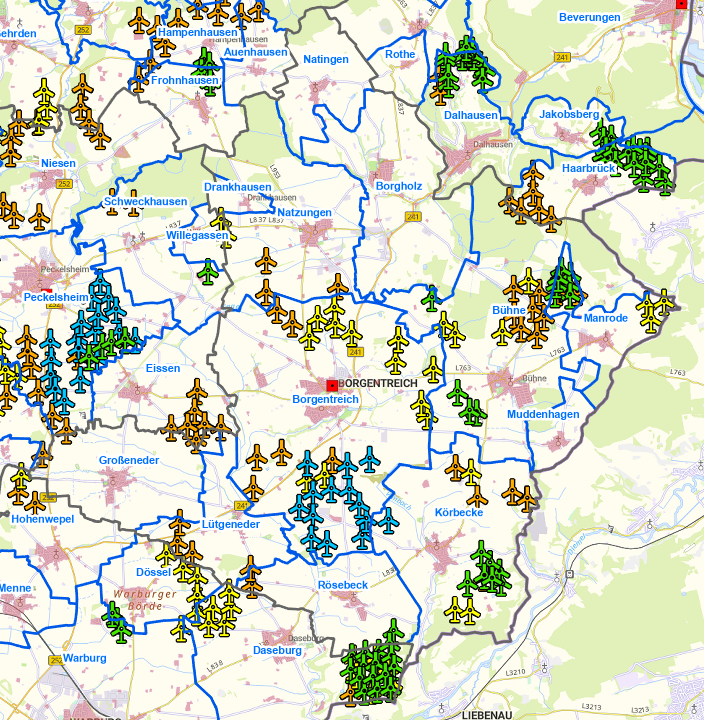Click the topmost orange turbine south of Natzungen

click(x=266, y=261)
